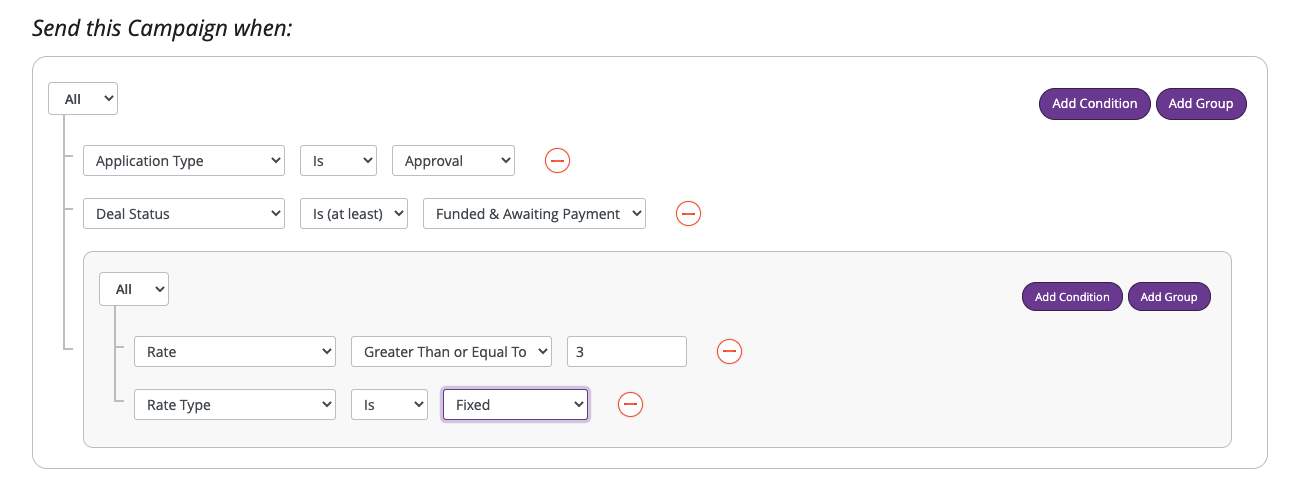
Task: Click the top-level Add Condition button
Action: (1094, 104)
